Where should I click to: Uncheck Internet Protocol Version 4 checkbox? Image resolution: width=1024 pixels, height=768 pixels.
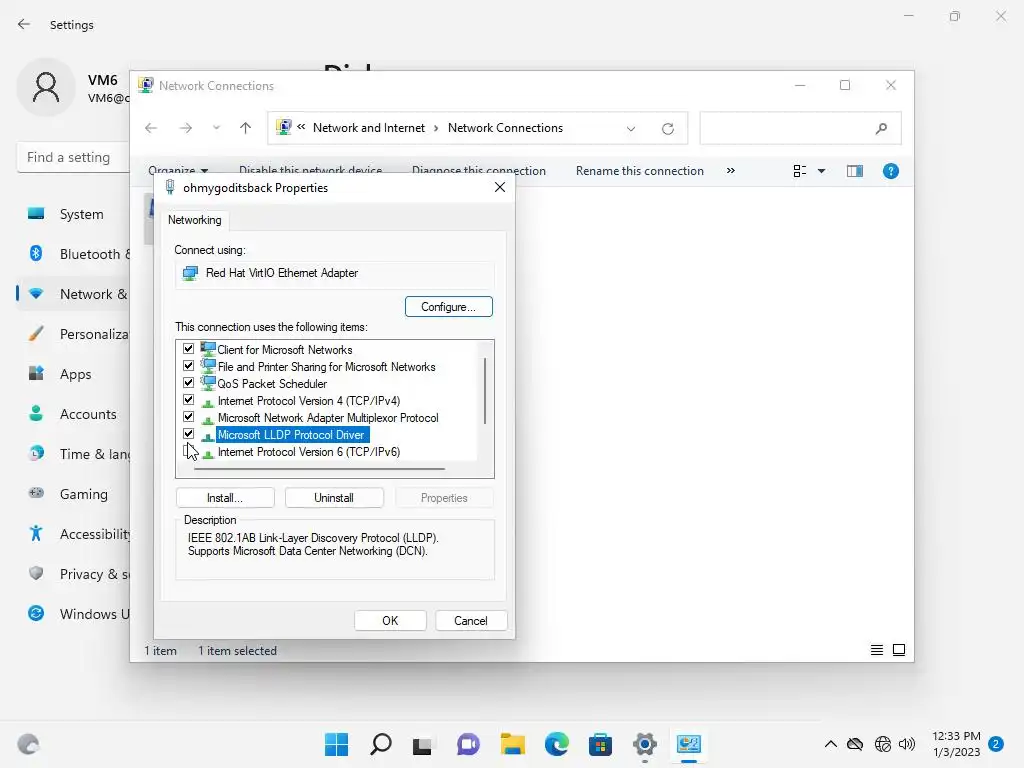189,400
